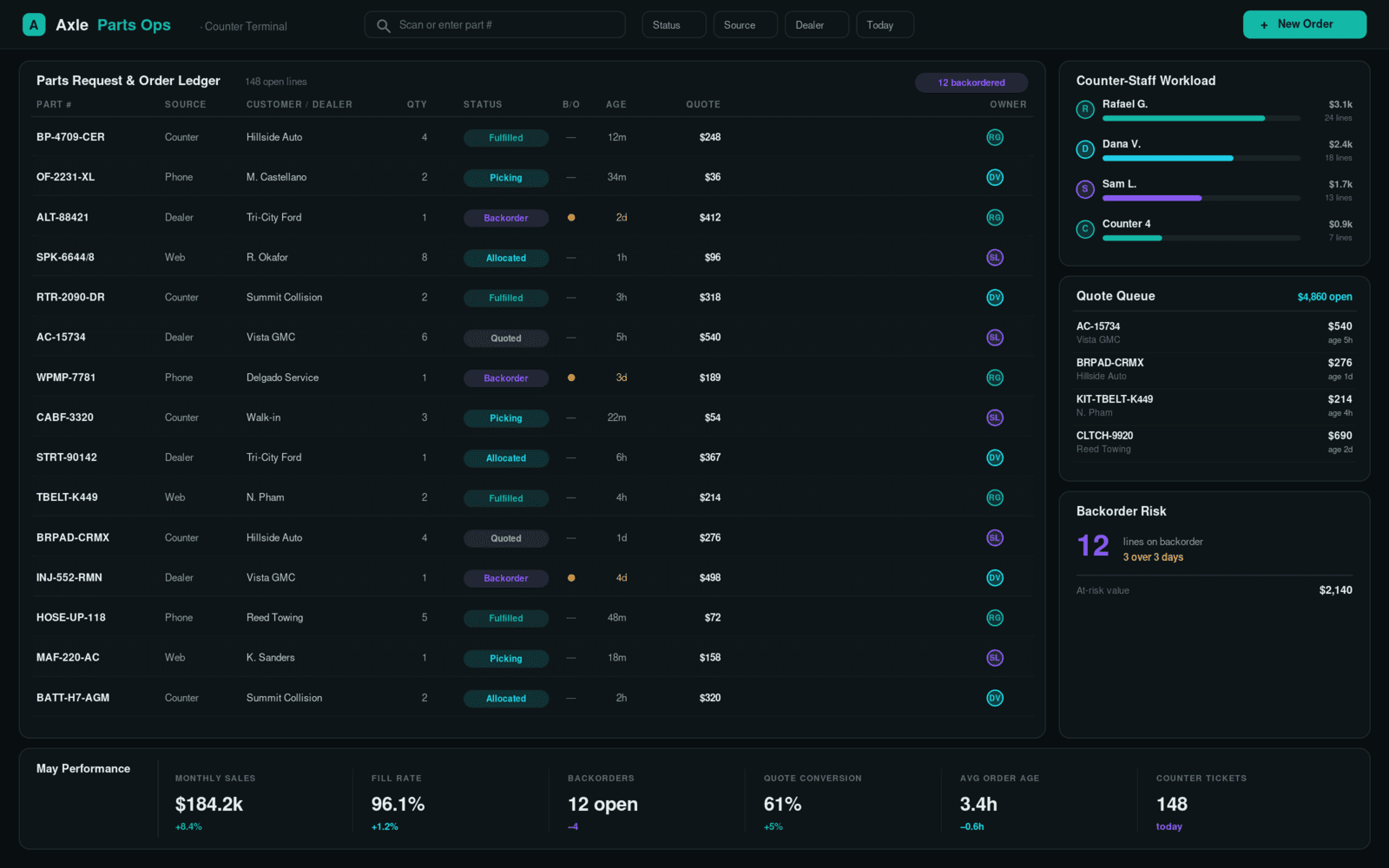Click the search magnifier icon
This screenshot has width=1389, height=868.
pyautogui.click(x=384, y=25)
